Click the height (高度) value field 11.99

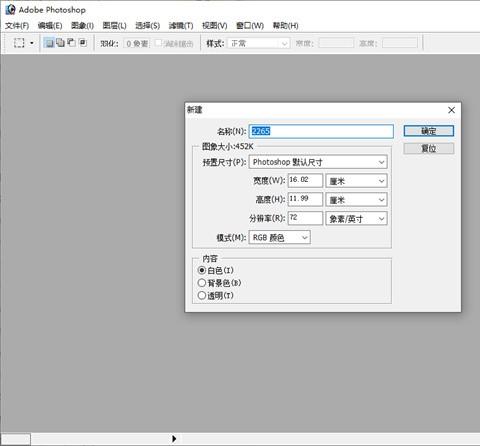click(305, 199)
